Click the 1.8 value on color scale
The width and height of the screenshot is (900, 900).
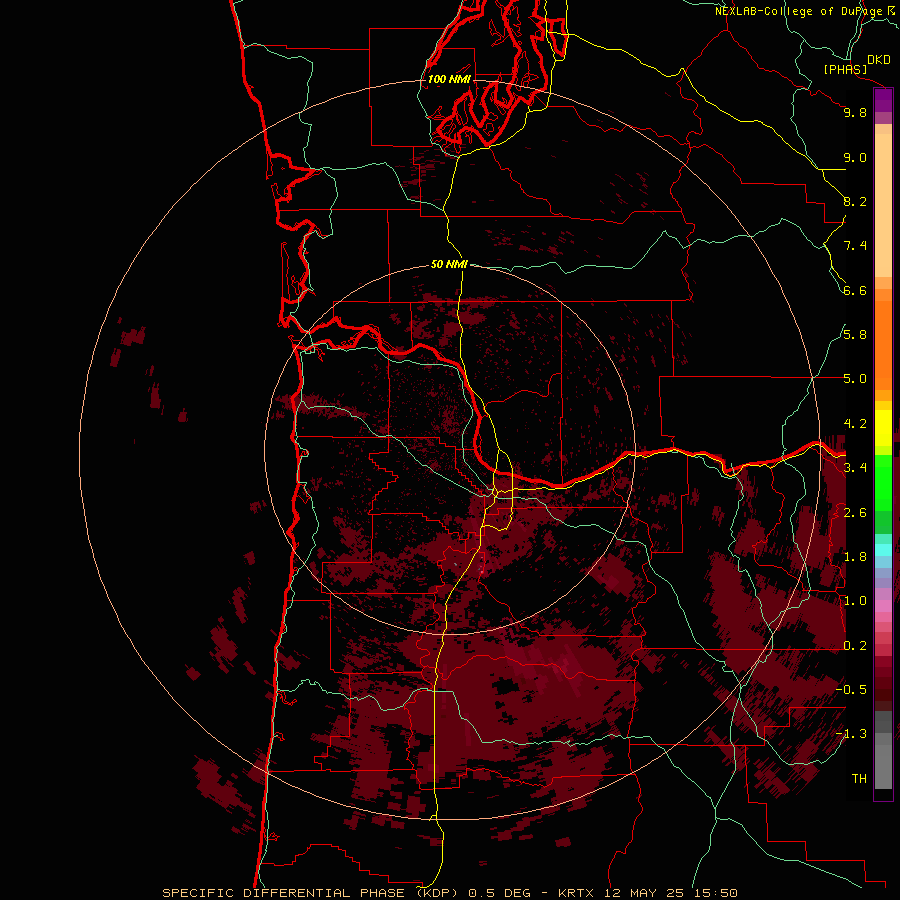coord(855,557)
